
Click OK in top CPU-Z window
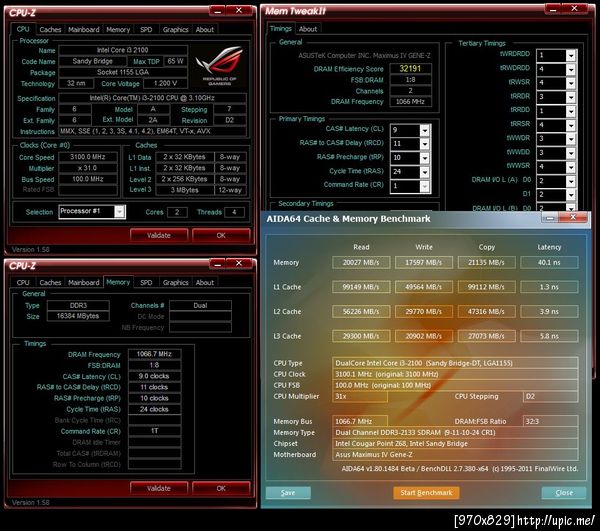(221, 235)
